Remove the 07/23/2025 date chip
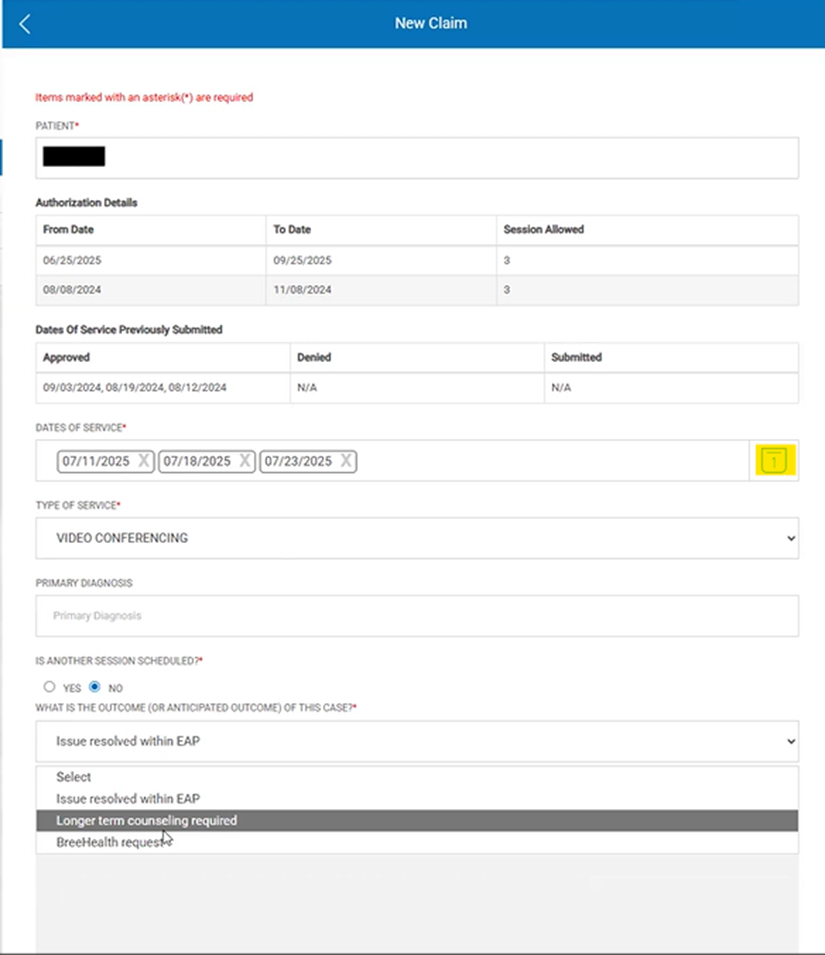The image size is (825, 955). (346, 461)
